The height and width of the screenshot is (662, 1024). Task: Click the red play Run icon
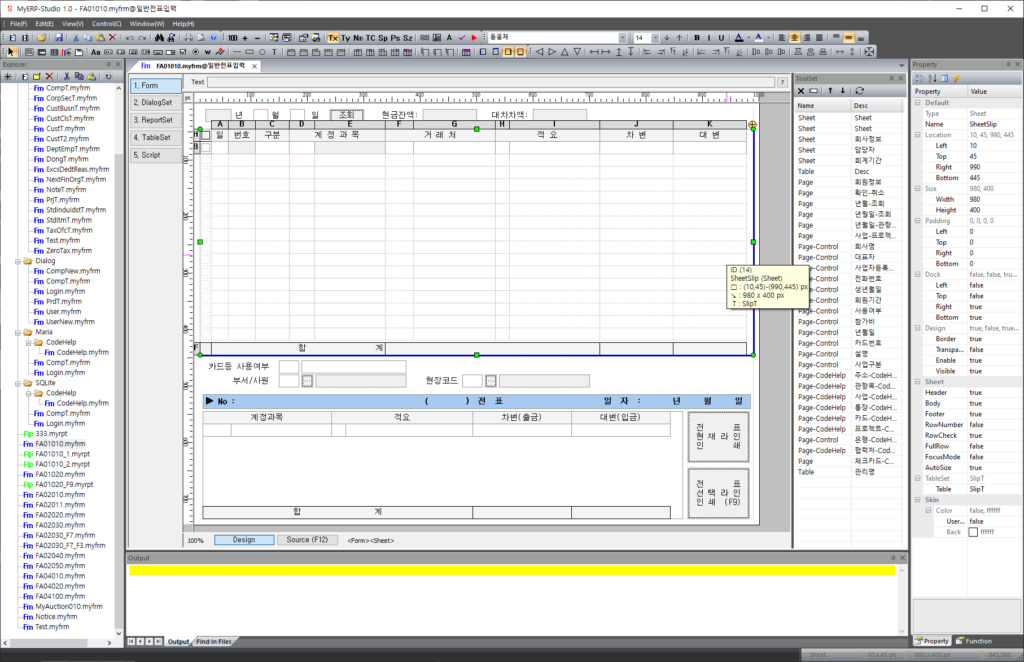pos(475,38)
